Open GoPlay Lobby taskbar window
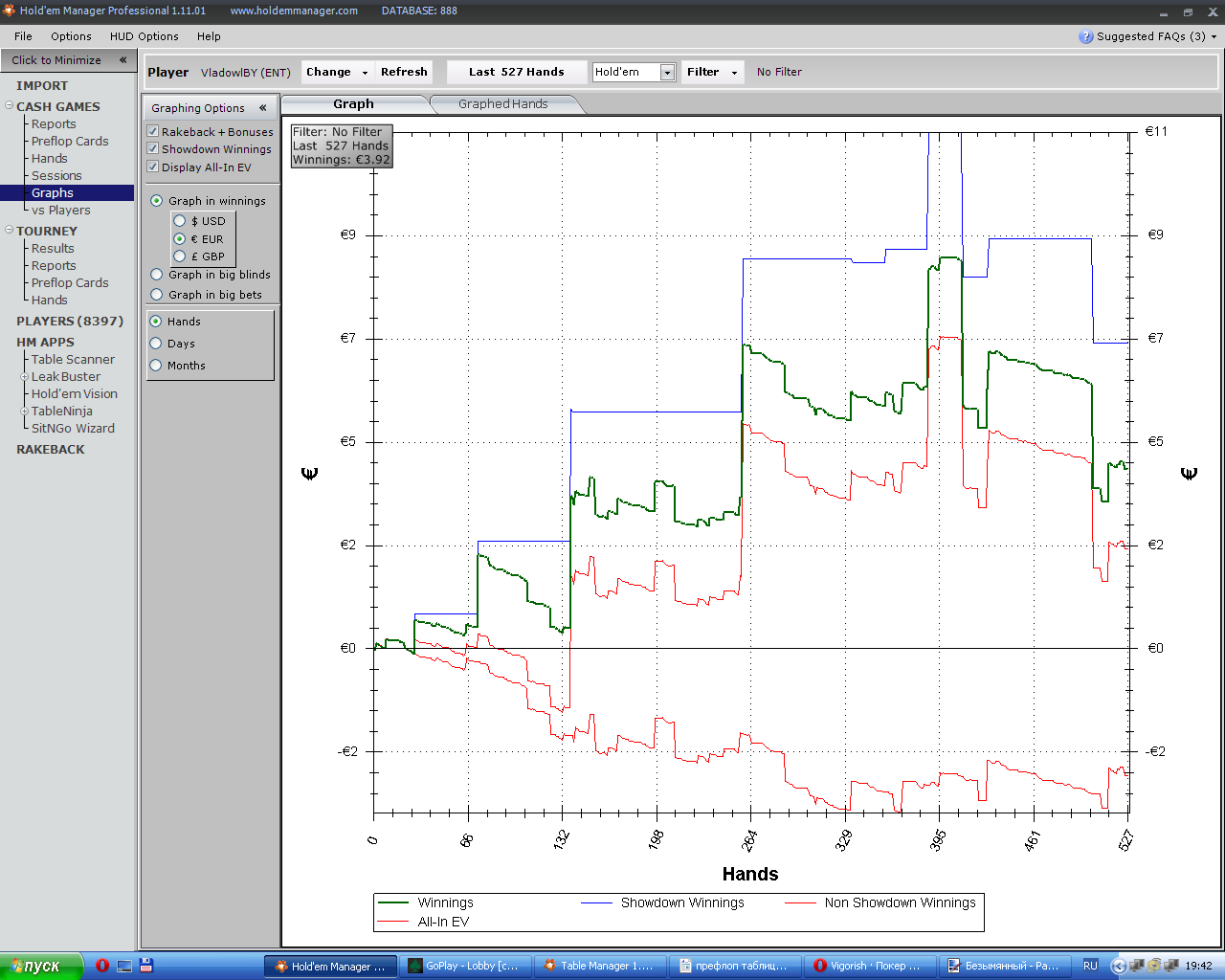The width and height of the screenshot is (1225, 980). (x=464, y=966)
